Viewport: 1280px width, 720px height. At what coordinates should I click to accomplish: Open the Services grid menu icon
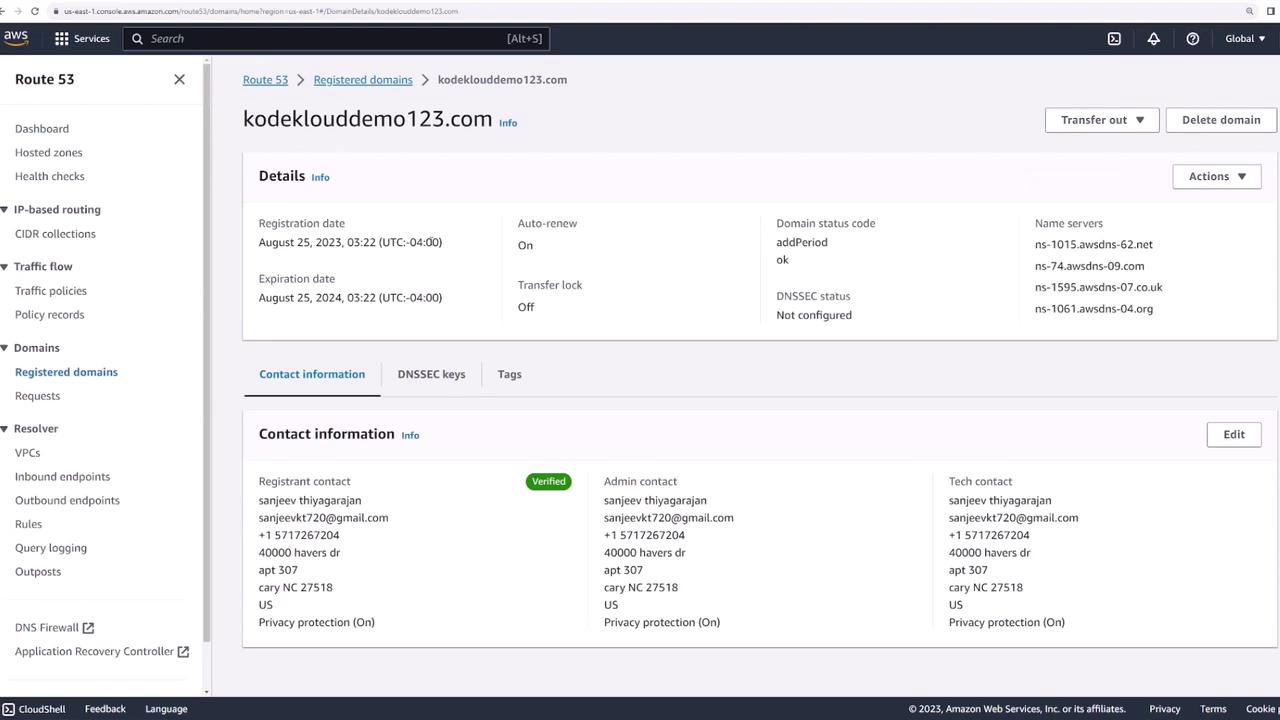pyautogui.click(x=62, y=39)
